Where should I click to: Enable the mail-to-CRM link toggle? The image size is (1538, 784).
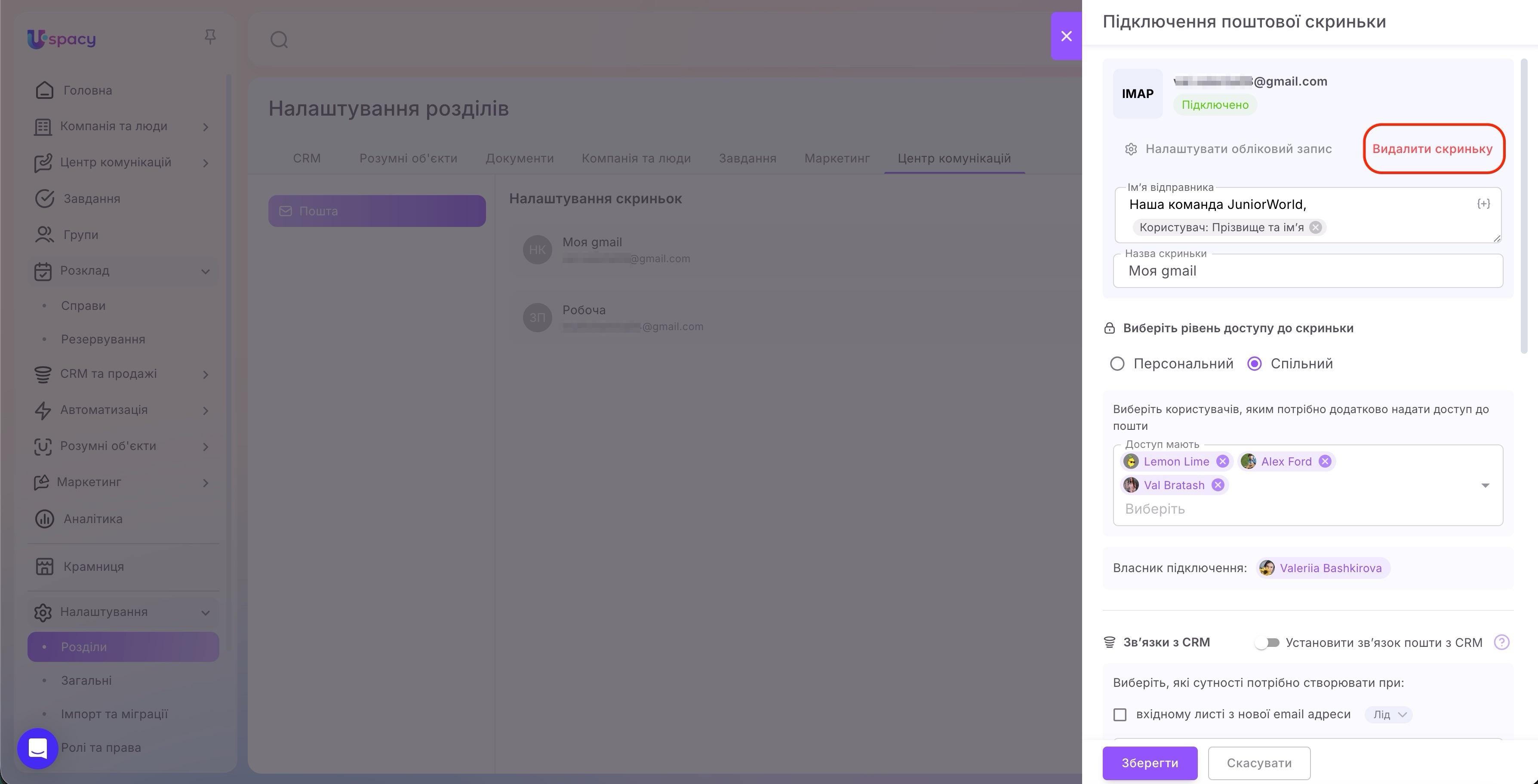pos(1266,643)
